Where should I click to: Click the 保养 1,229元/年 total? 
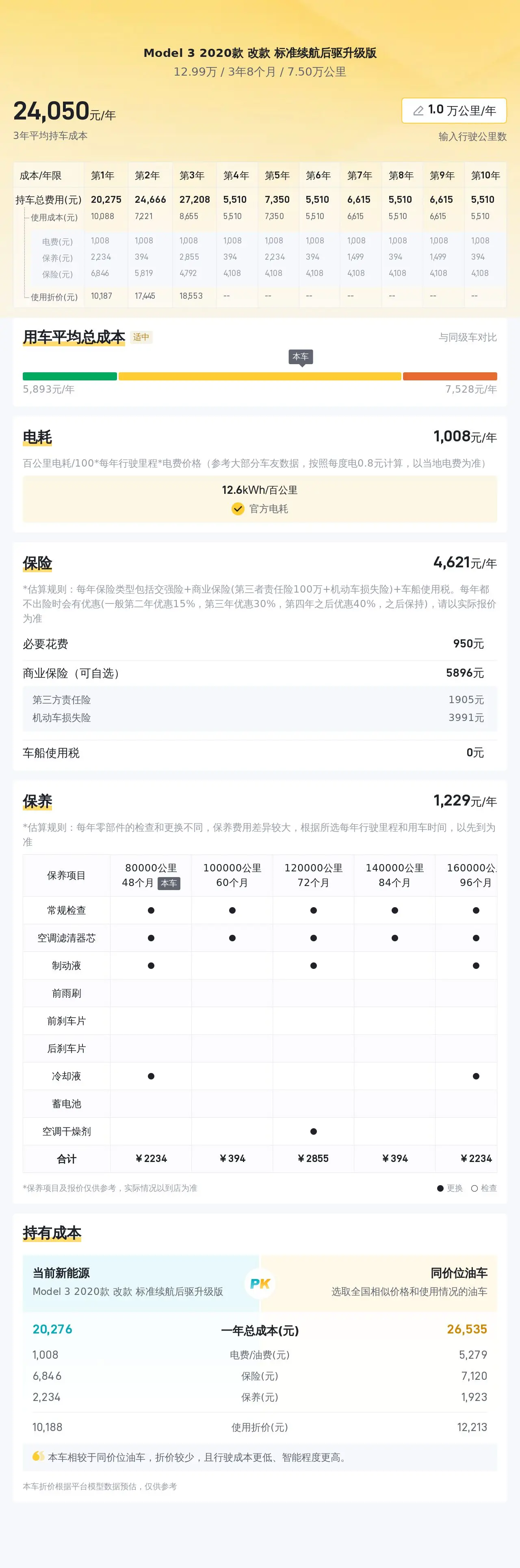pos(465,800)
